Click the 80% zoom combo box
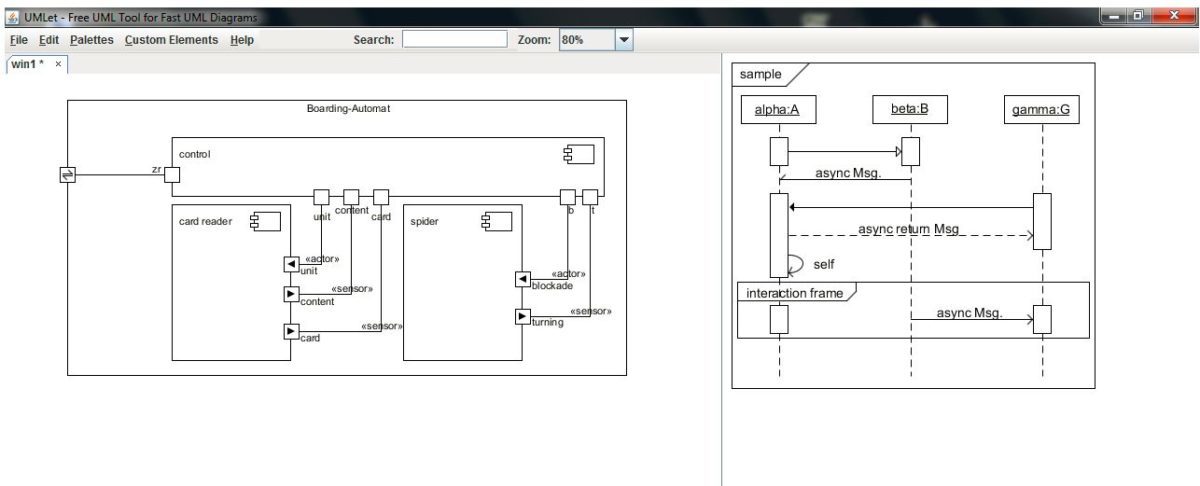 point(585,40)
